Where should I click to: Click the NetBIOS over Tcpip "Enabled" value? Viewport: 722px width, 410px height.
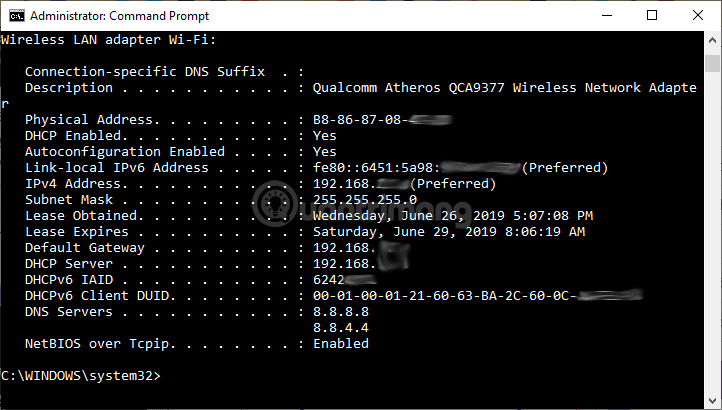click(340, 344)
